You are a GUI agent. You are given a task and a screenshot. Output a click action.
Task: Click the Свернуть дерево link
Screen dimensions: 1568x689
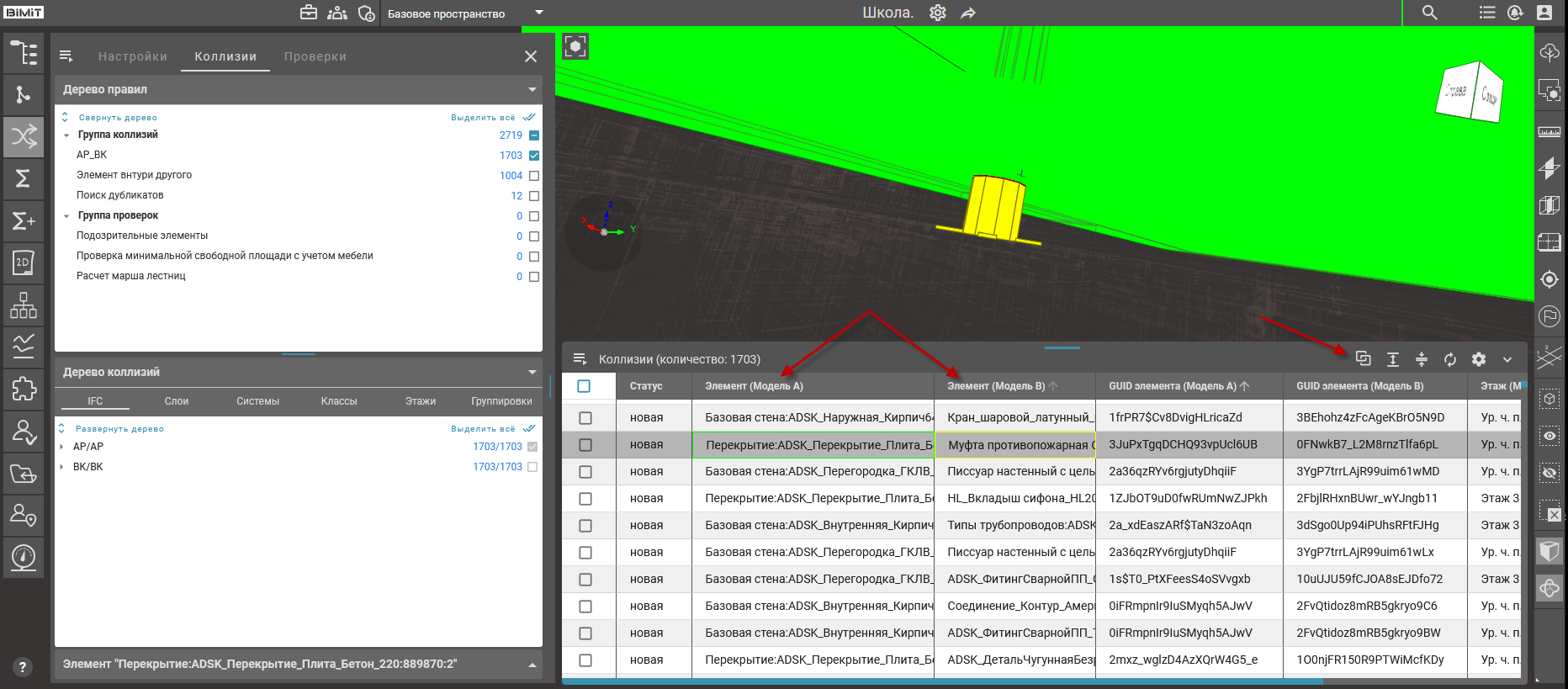tap(117, 118)
